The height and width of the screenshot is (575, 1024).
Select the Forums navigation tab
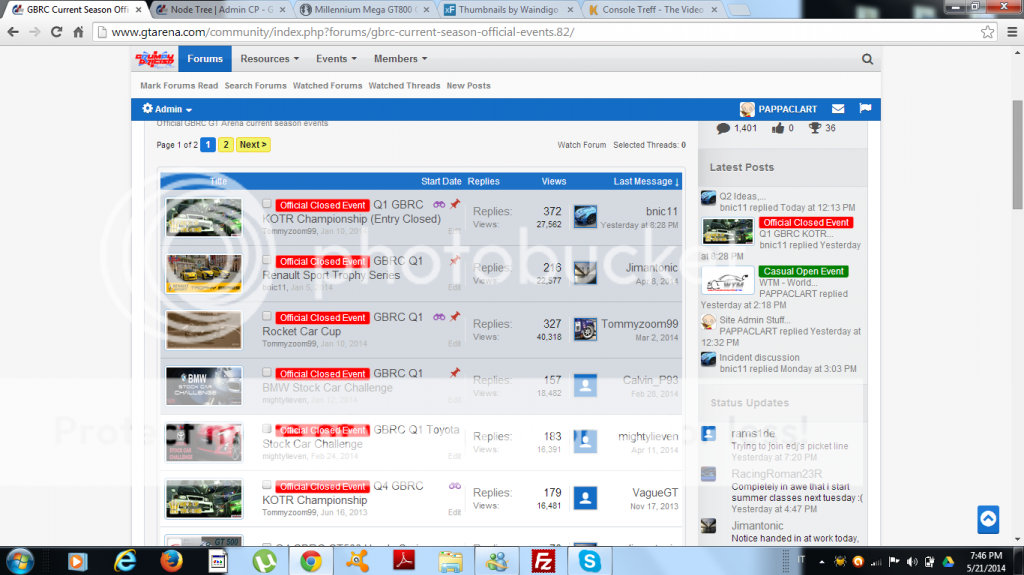[205, 59]
